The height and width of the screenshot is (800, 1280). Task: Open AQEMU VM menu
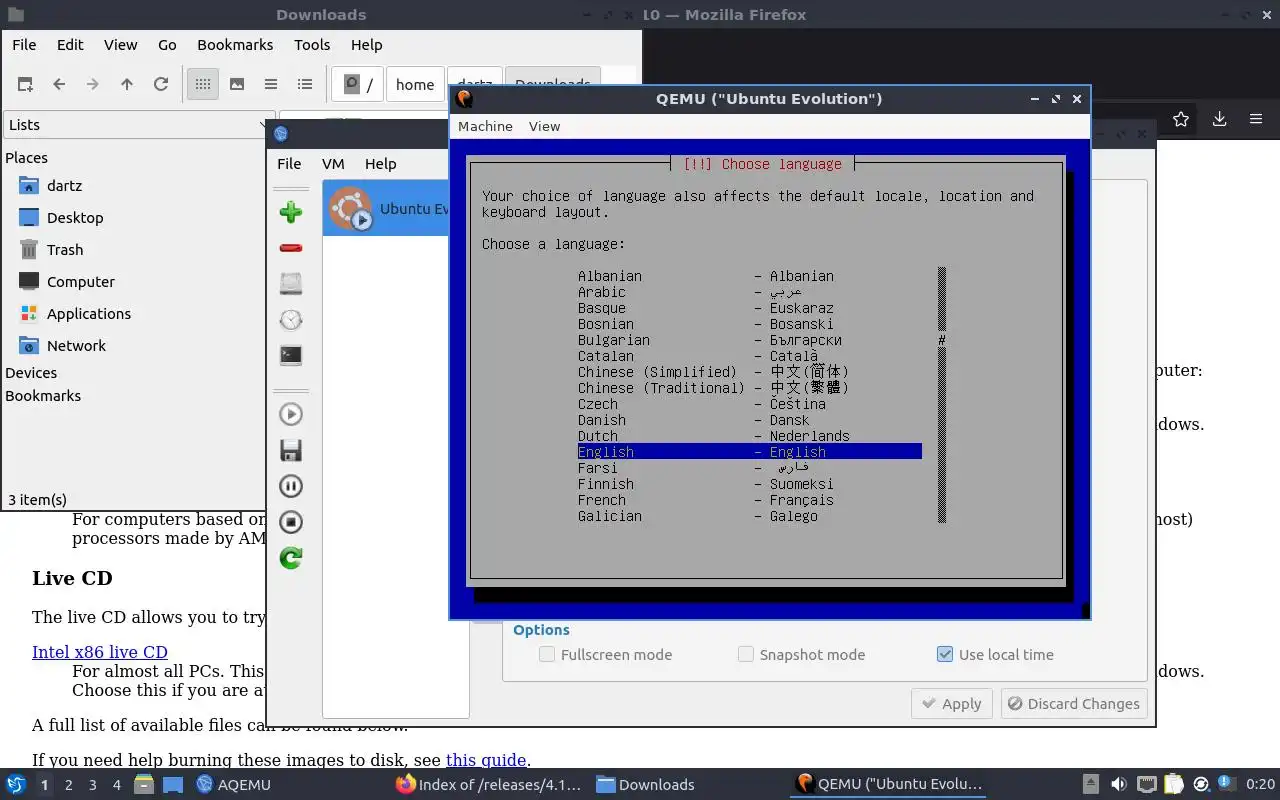[333, 164]
